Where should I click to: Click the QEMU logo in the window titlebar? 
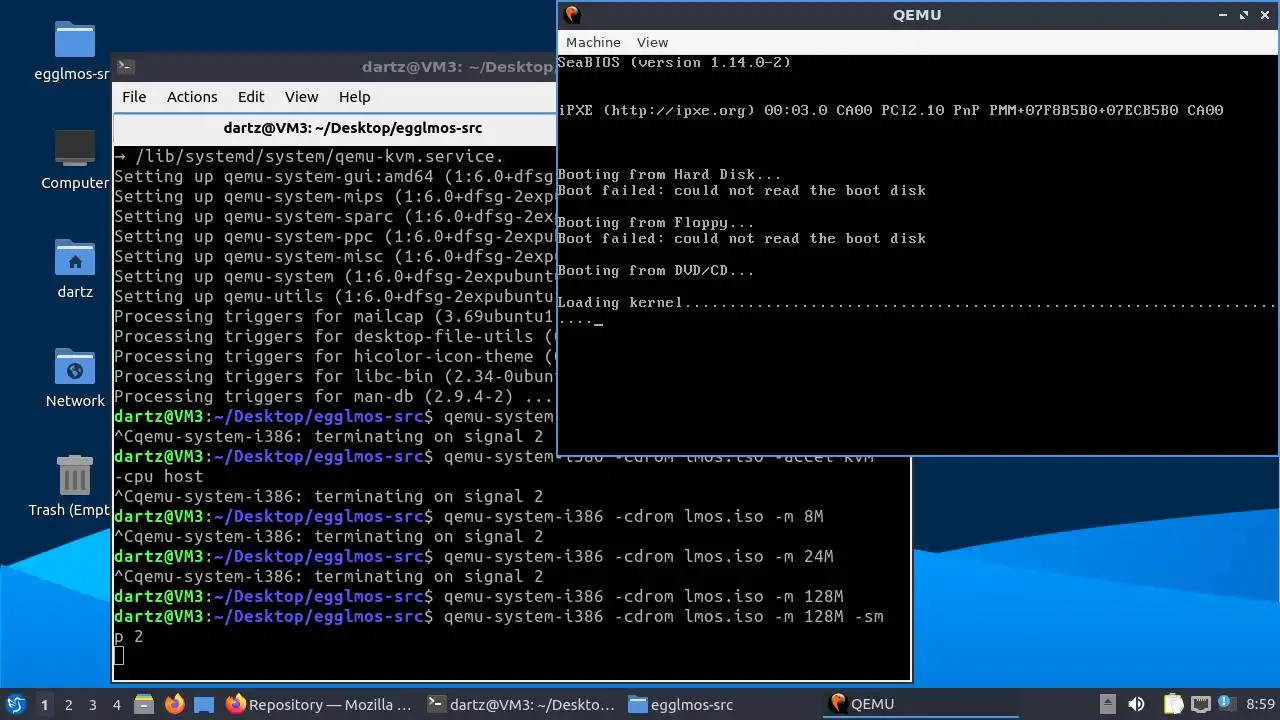(x=572, y=14)
